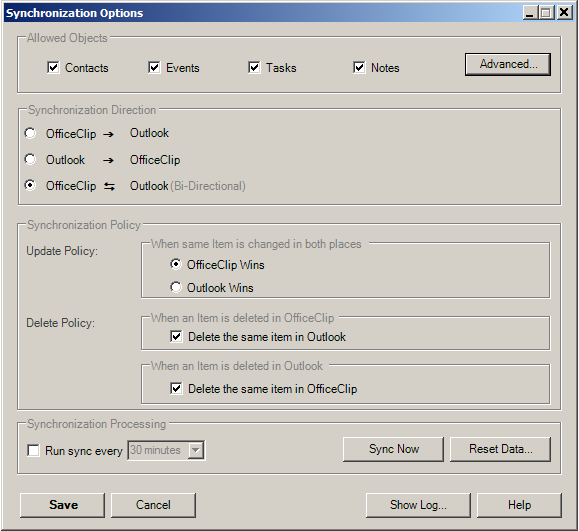Open the Advanced... options
Image resolution: width=579 pixels, height=531 pixels.
click(508, 64)
